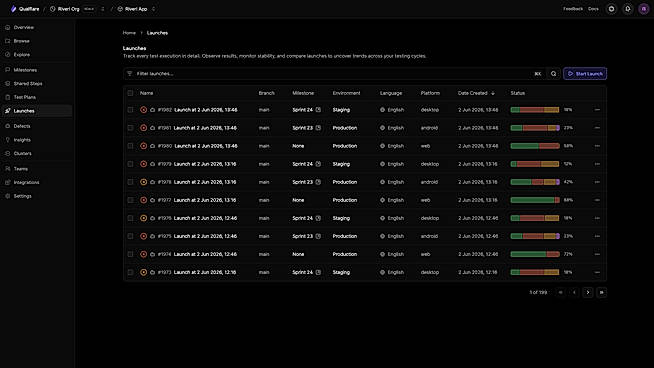This screenshot has height=368, width=654.
Task: Open the theme settings icon in the header
Action: click(611, 9)
